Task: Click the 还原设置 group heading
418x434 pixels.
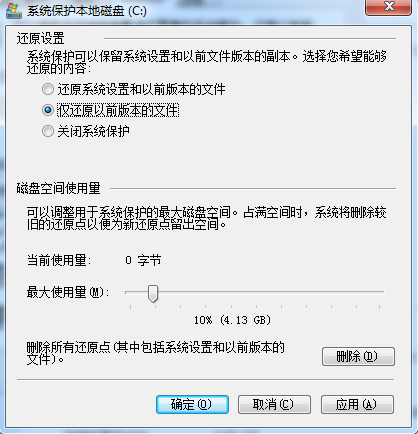Action: [40, 39]
